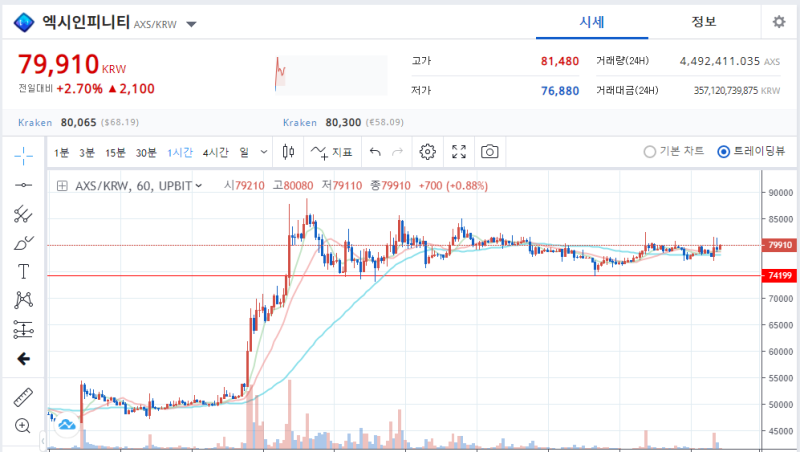Click the mini price sparkline thumbnail
The width and height of the screenshot is (800, 452).
coord(331,75)
